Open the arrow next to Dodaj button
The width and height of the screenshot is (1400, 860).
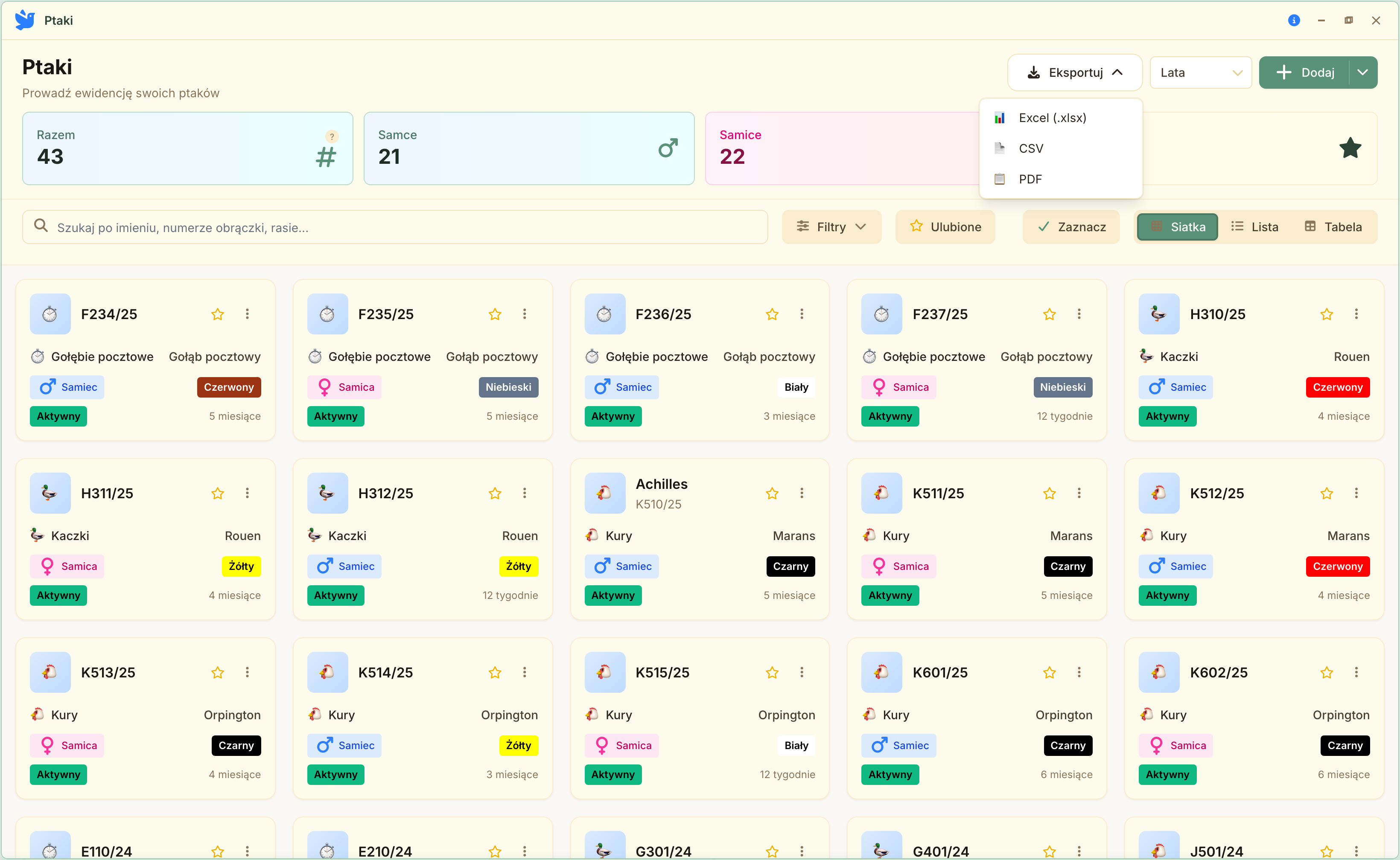point(1362,73)
